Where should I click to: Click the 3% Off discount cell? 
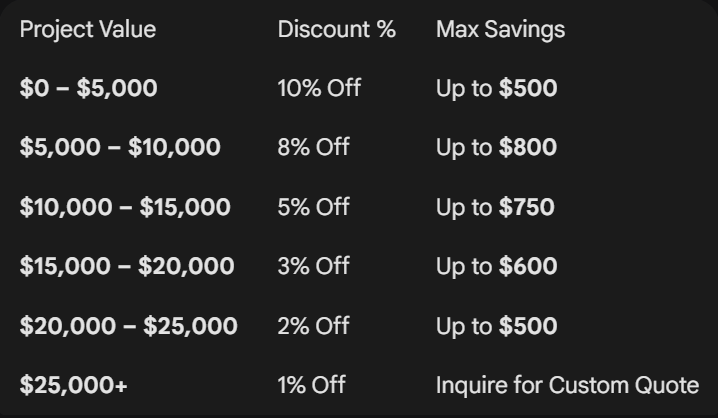click(x=314, y=267)
